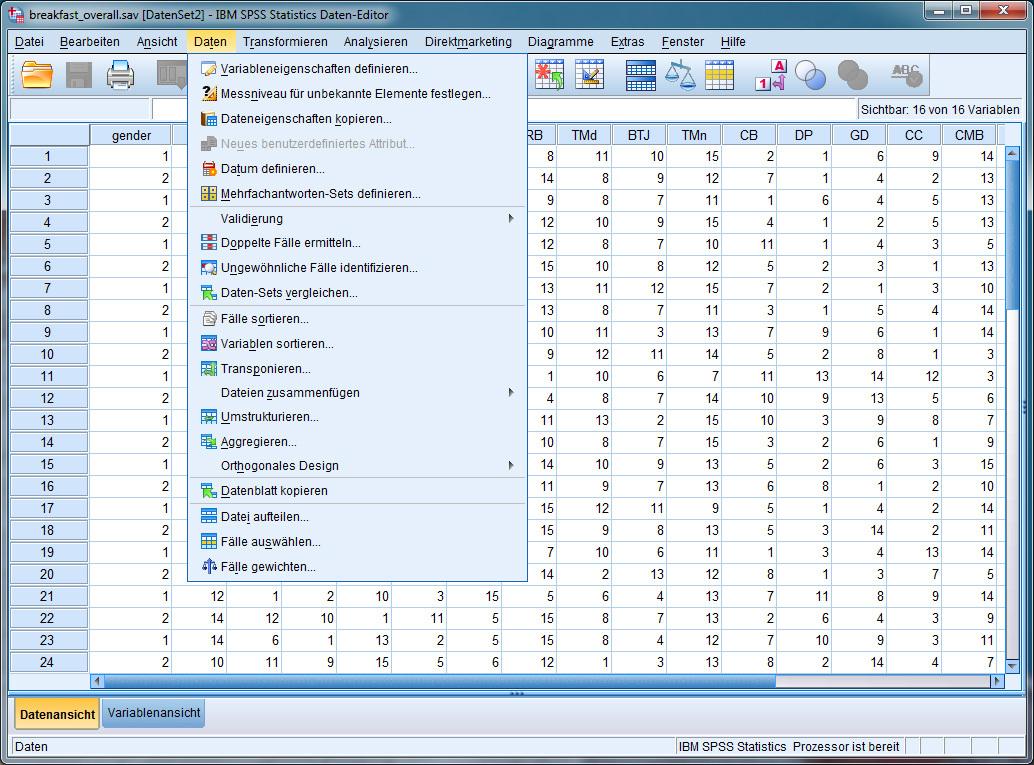Click the insert variable toolbar icon
The width and height of the screenshot is (1034, 765).
(x=589, y=75)
